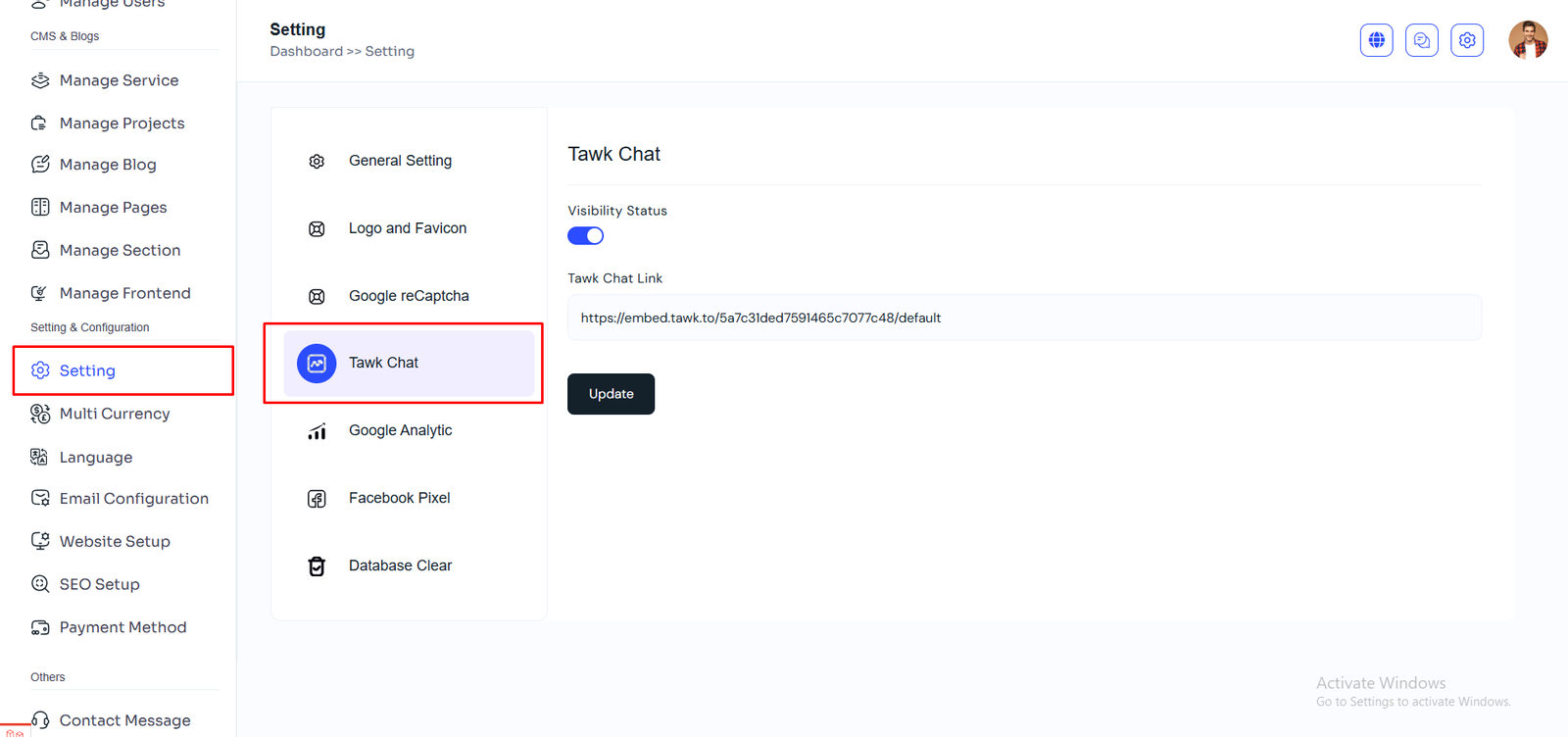Open the user profile avatar
1568x737 pixels.
pos(1527,40)
